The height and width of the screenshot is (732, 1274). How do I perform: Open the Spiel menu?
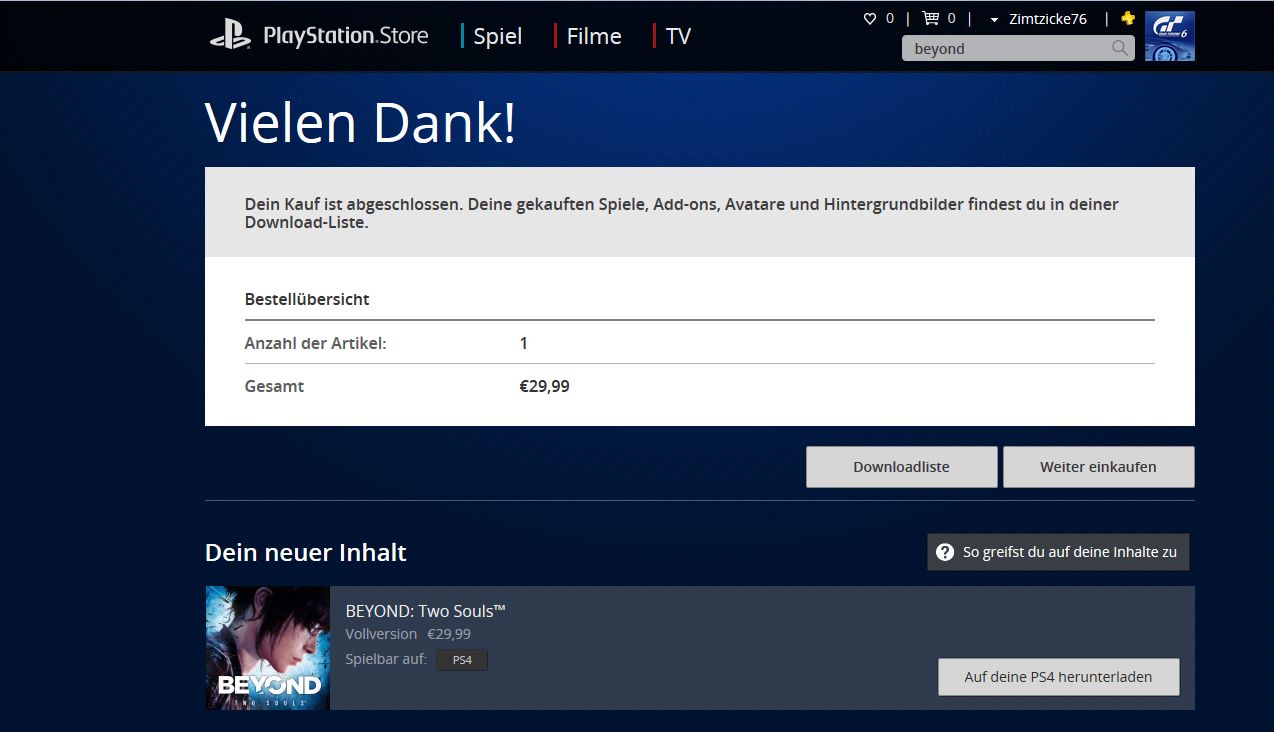(498, 36)
